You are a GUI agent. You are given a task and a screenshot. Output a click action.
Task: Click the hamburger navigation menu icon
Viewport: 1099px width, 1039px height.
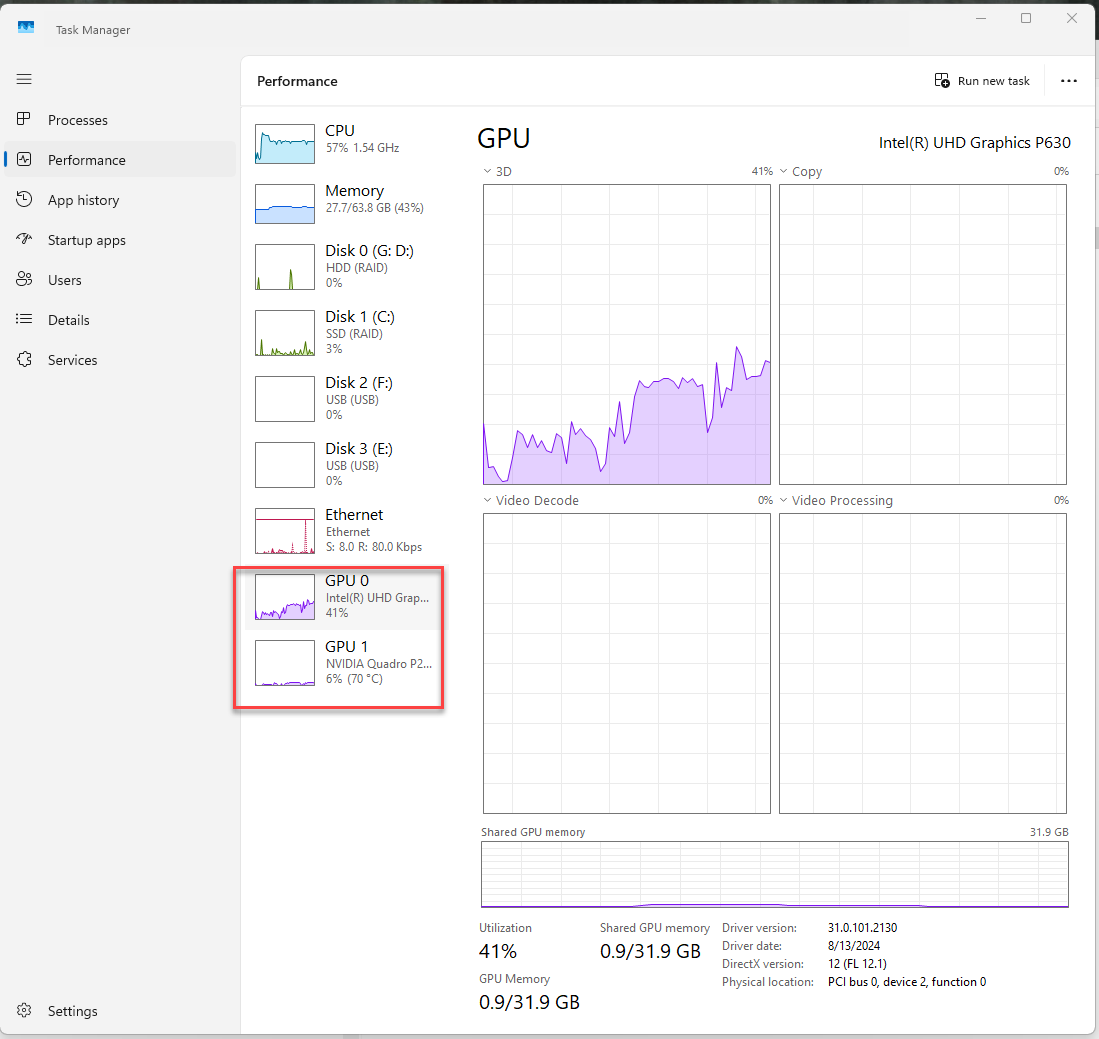[x=24, y=79]
